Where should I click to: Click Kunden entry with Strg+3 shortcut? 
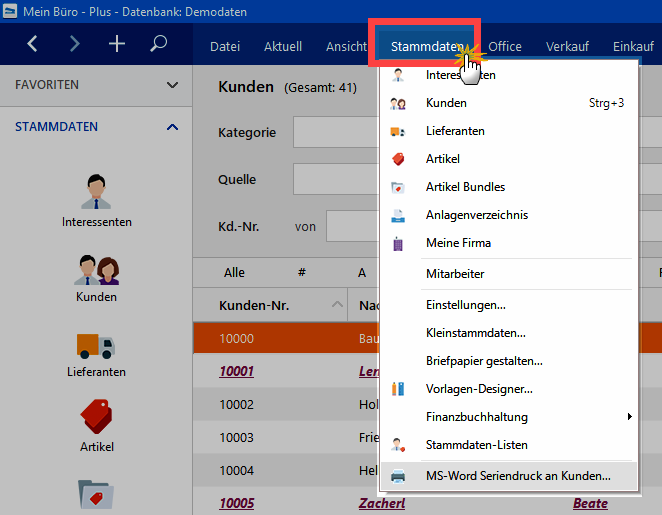(509, 103)
